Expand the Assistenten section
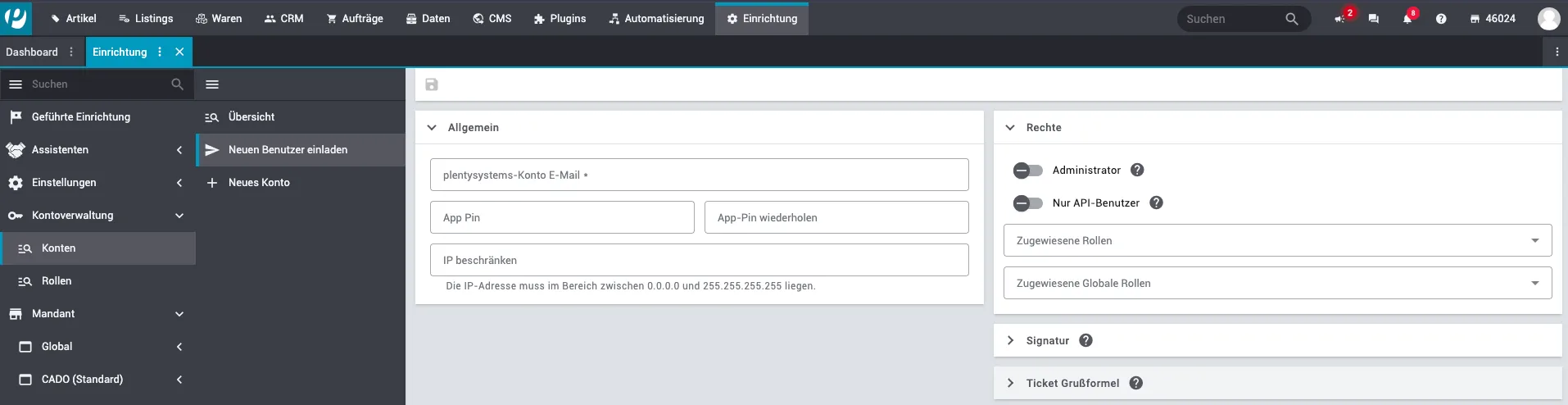Viewport: 1568px width, 405px height. (x=97, y=149)
